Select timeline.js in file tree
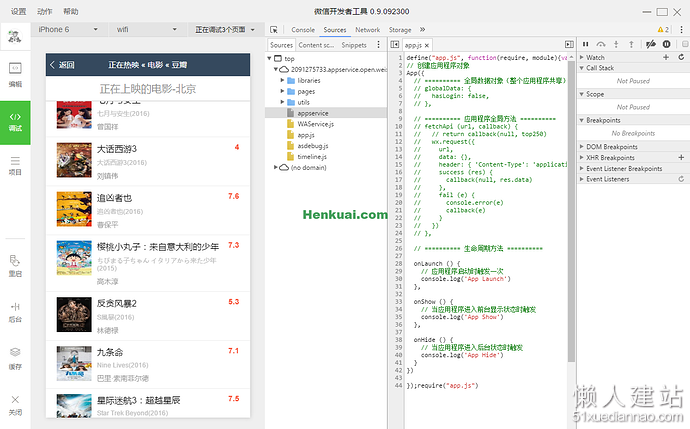 [312, 157]
